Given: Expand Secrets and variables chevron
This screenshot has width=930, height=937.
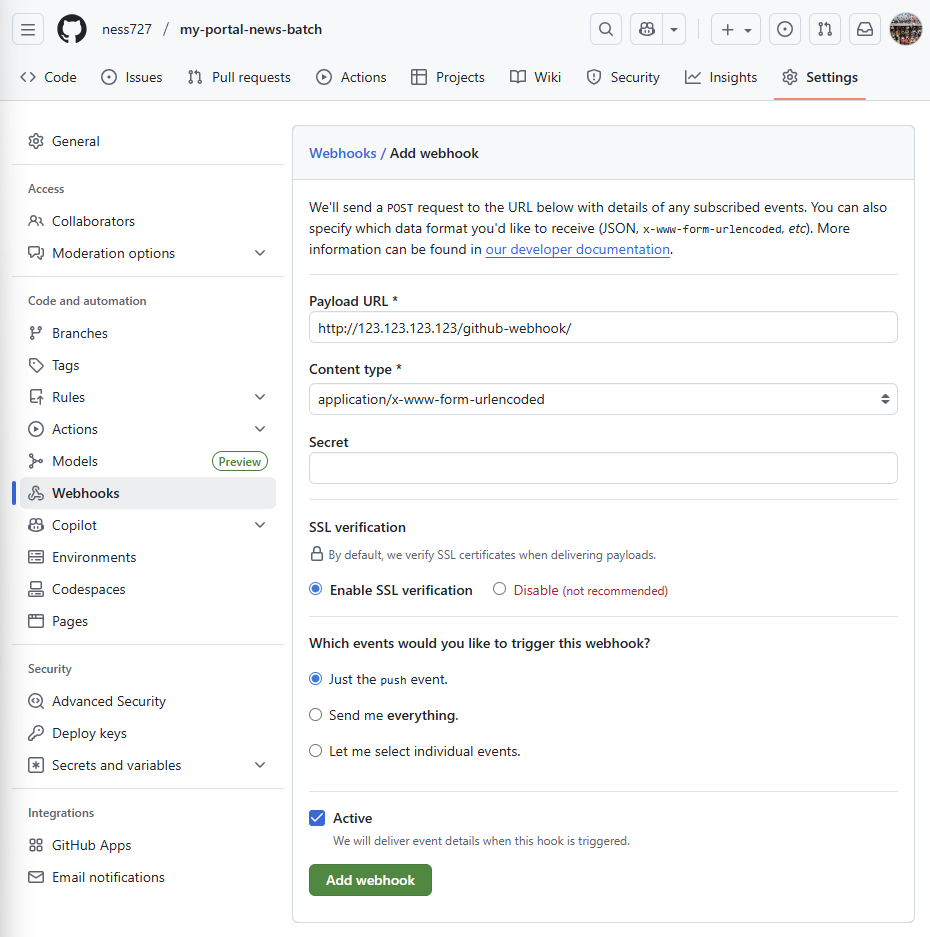Looking at the screenshot, I should pos(260,765).
